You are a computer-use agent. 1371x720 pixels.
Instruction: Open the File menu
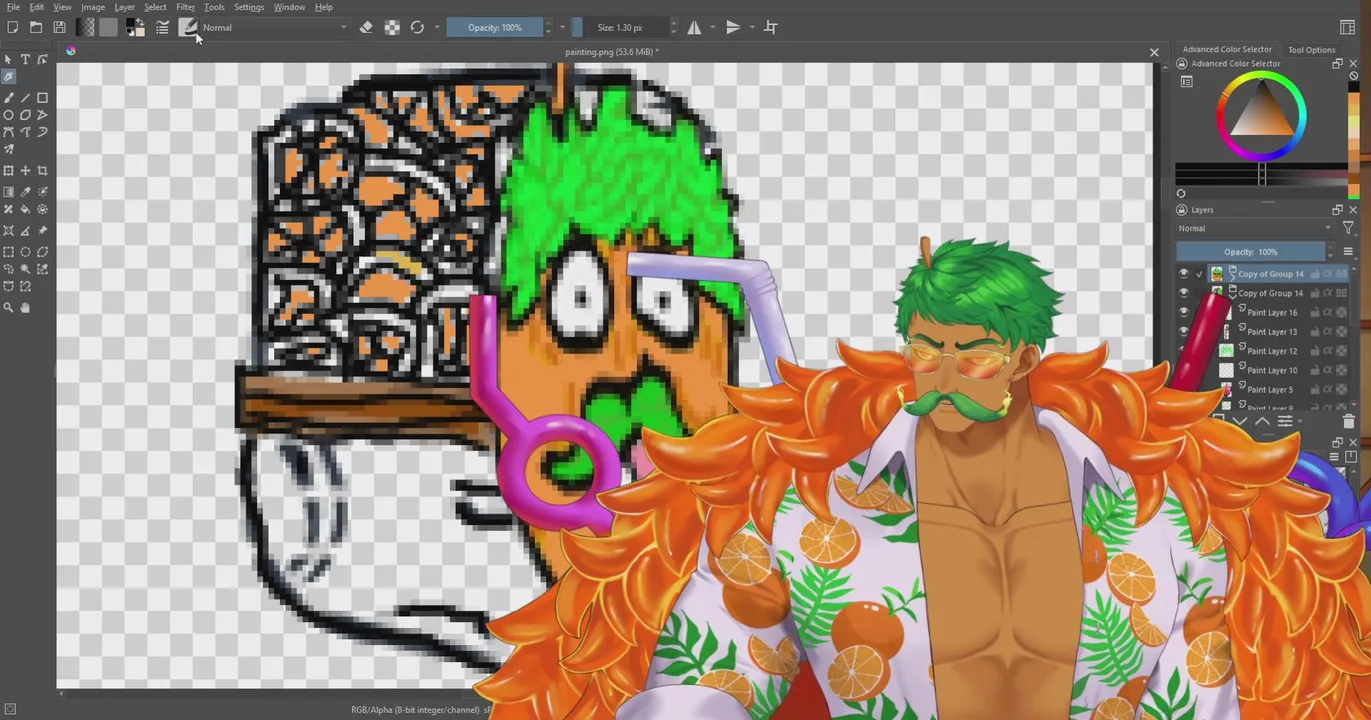(x=13, y=7)
